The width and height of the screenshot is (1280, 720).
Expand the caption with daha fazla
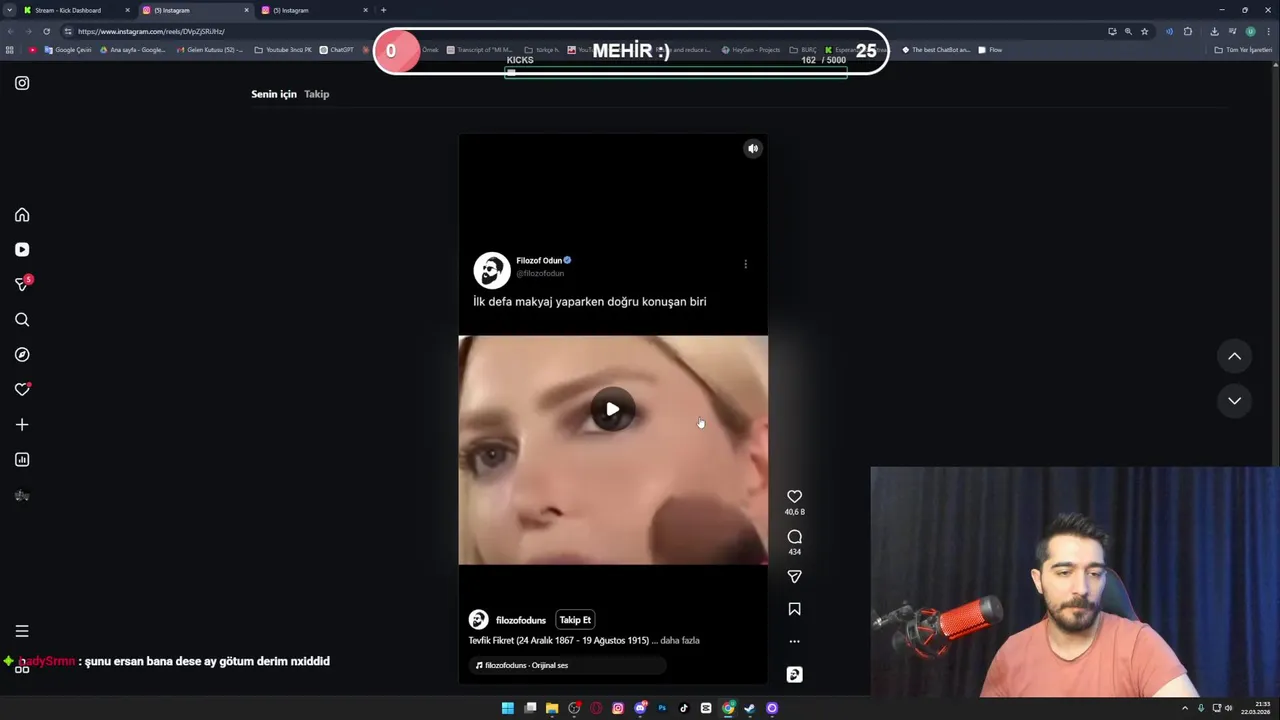pyautogui.click(x=680, y=640)
